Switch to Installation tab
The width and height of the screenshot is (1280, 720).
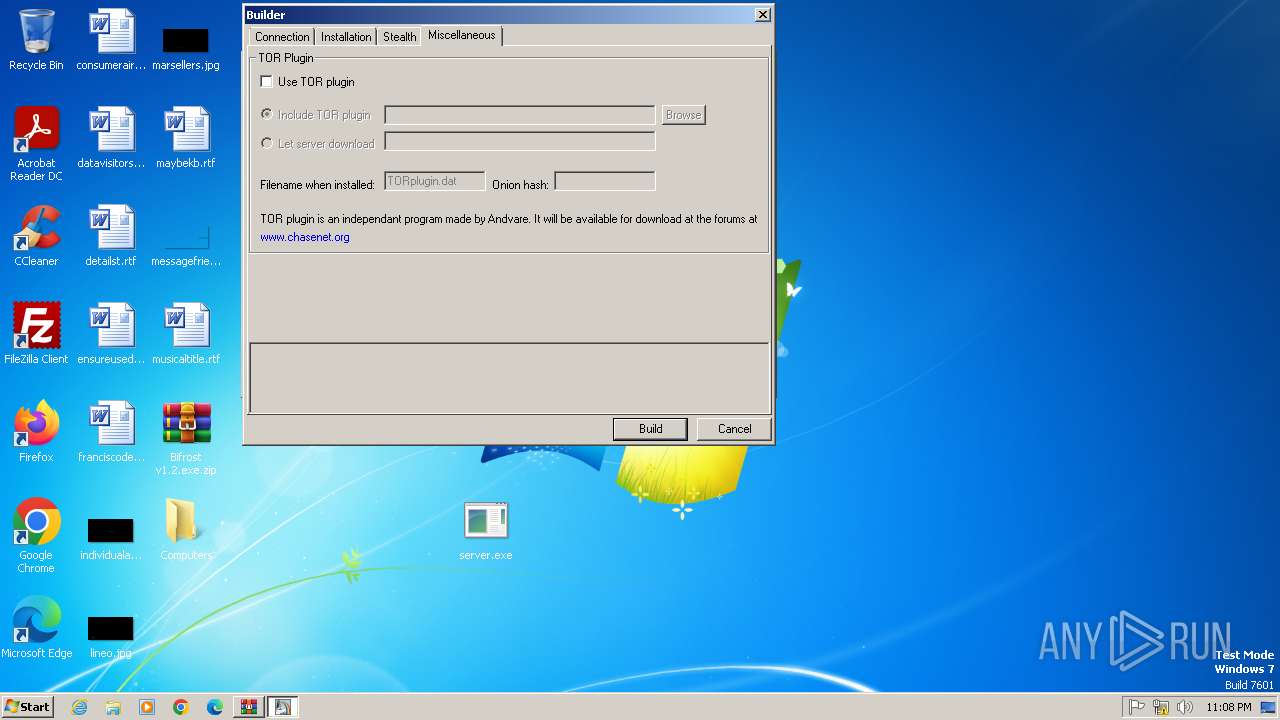pyautogui.click(x=346, y=37)
